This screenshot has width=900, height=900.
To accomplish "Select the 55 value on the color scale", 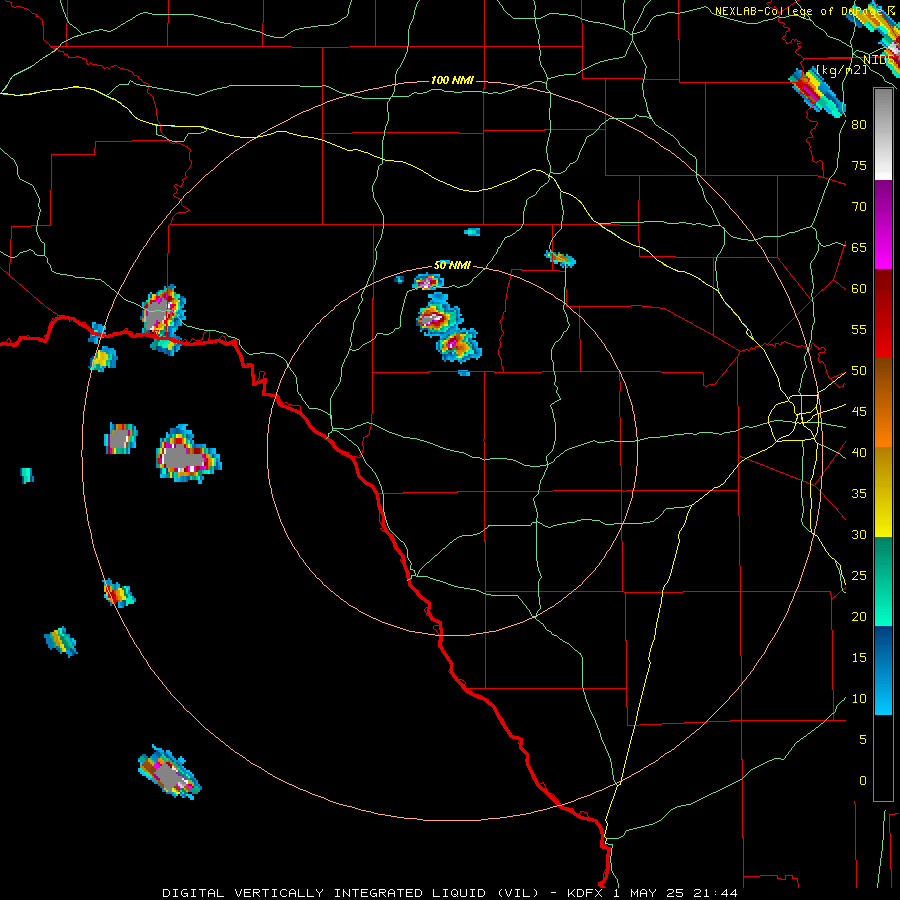I will click(859, 329).
